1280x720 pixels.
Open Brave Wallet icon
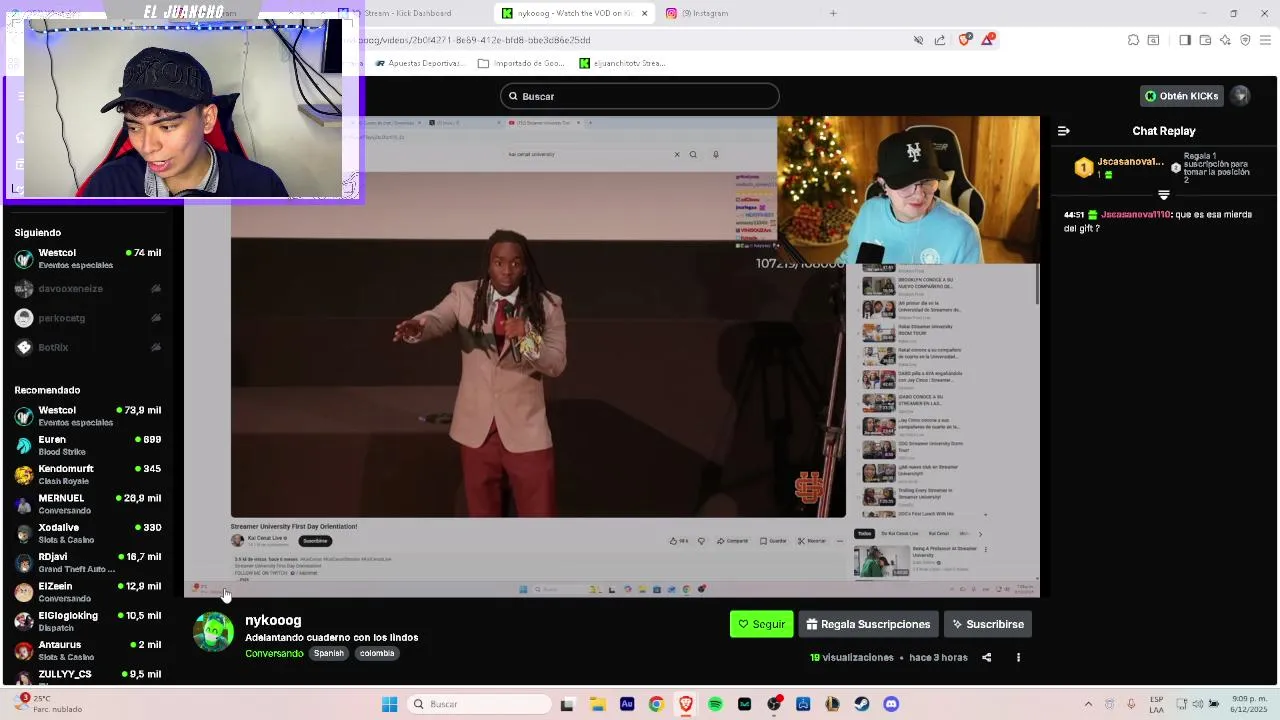click(1205, 40)
